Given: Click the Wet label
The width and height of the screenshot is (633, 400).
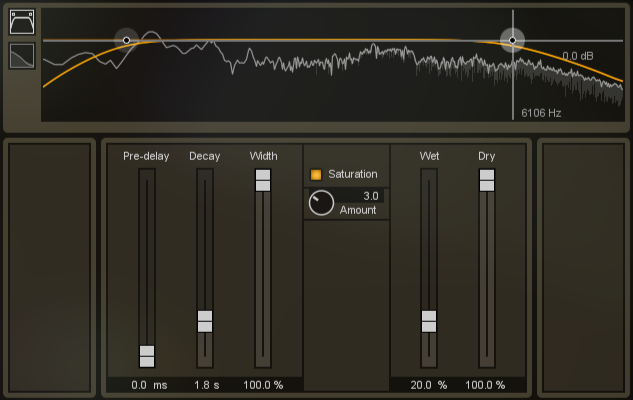Looking at the screenshot, I should pos(429,156).
